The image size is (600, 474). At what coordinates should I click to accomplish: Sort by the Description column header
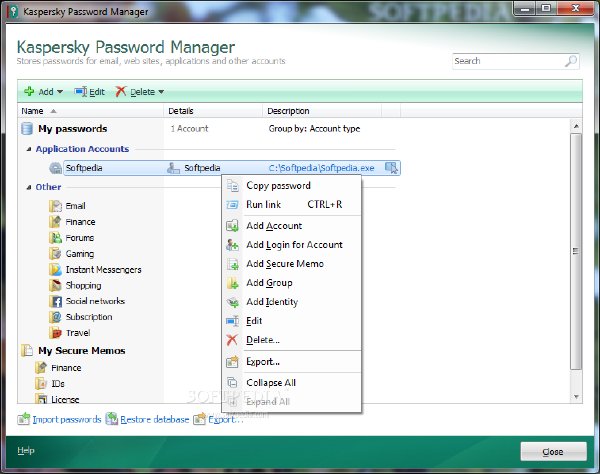click(322, 111)
